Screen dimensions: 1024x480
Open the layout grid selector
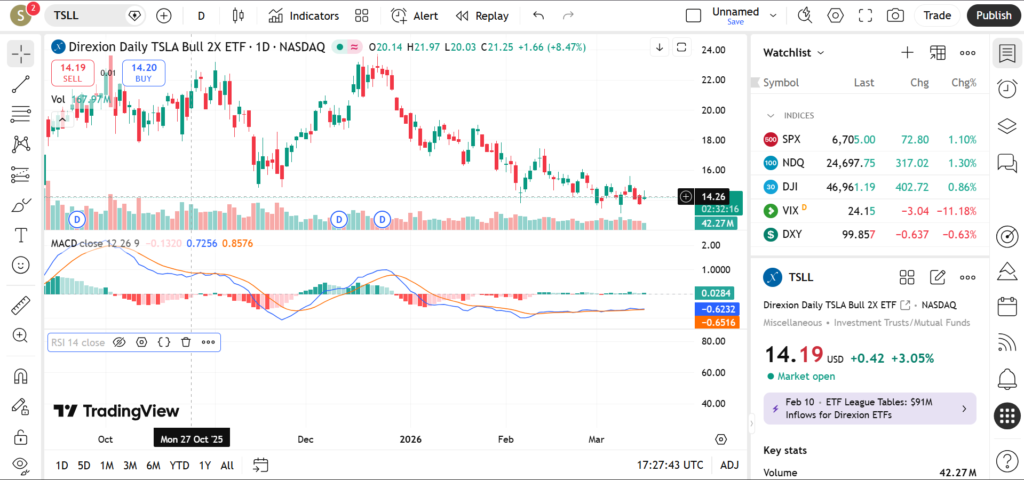click(x=361, y=16)
